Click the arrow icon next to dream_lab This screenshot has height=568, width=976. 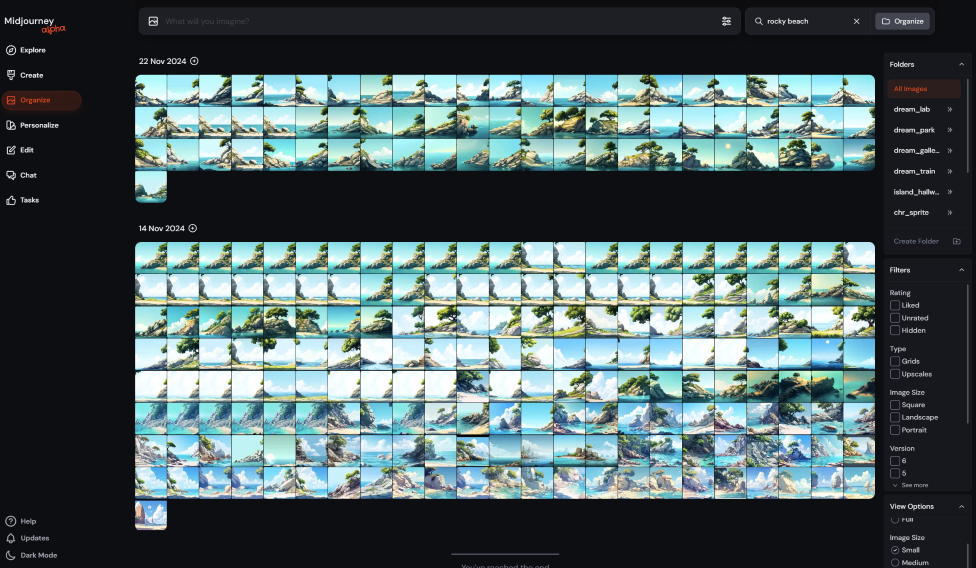tap(950, 109)
